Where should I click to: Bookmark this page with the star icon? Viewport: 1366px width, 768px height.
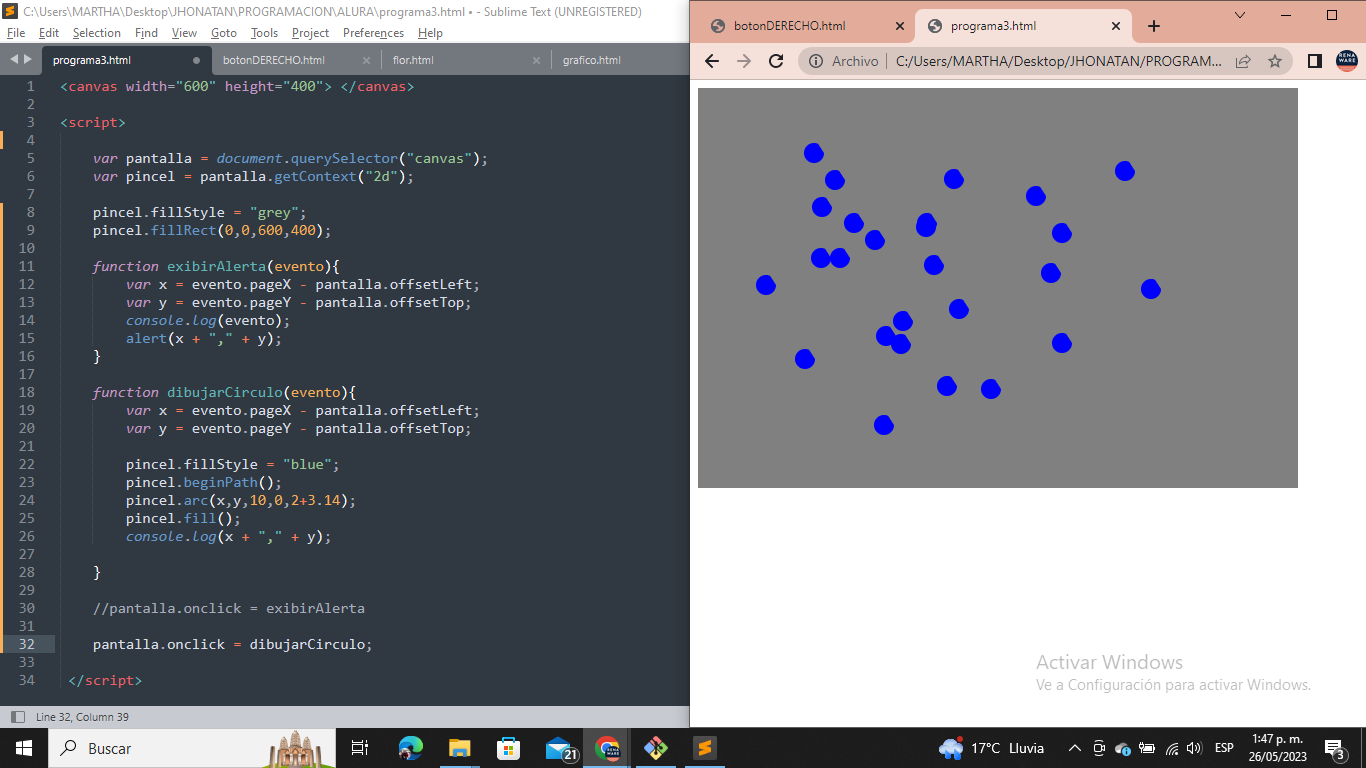(x=1275, y=61)
